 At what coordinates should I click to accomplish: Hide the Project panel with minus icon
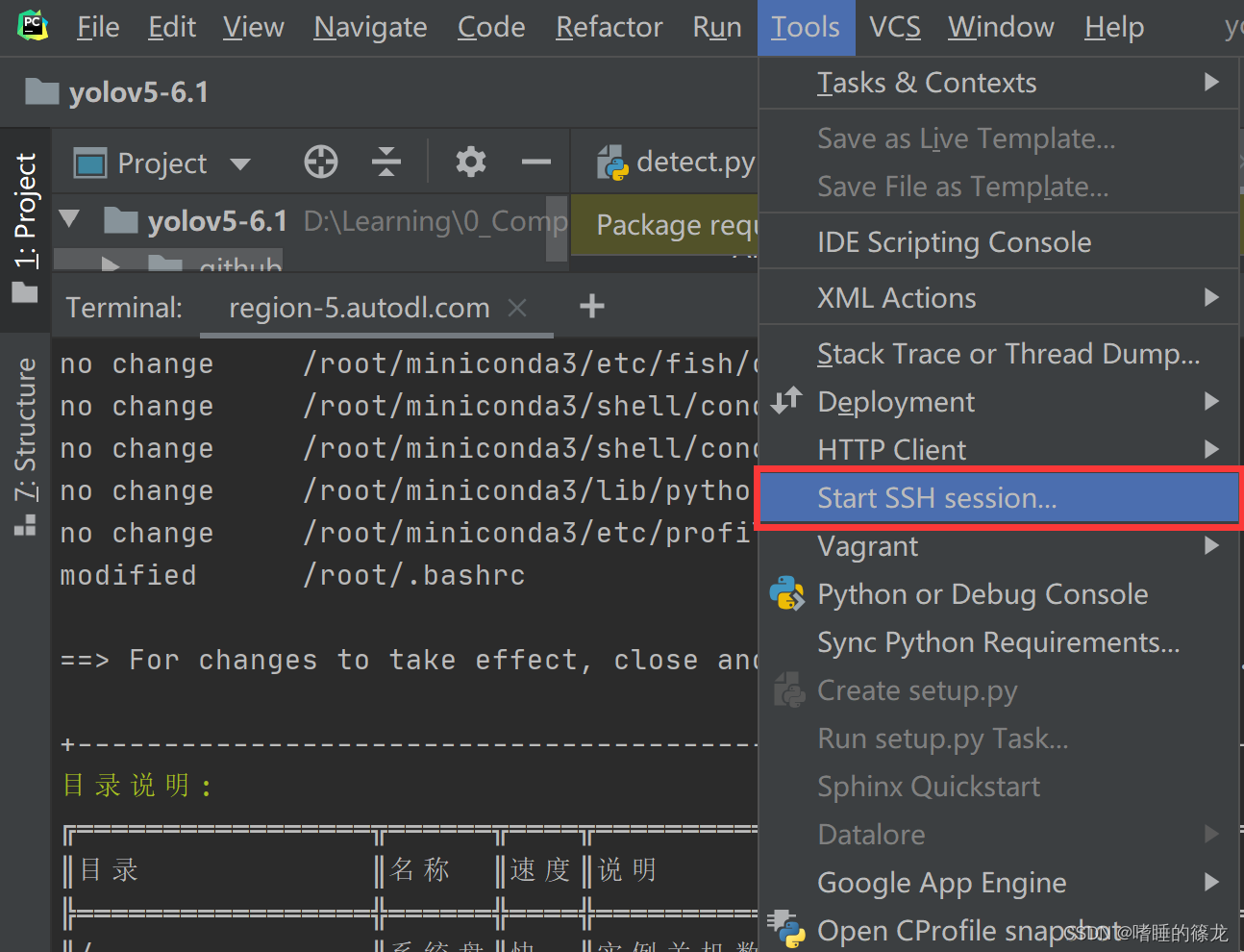pos(536,162)
